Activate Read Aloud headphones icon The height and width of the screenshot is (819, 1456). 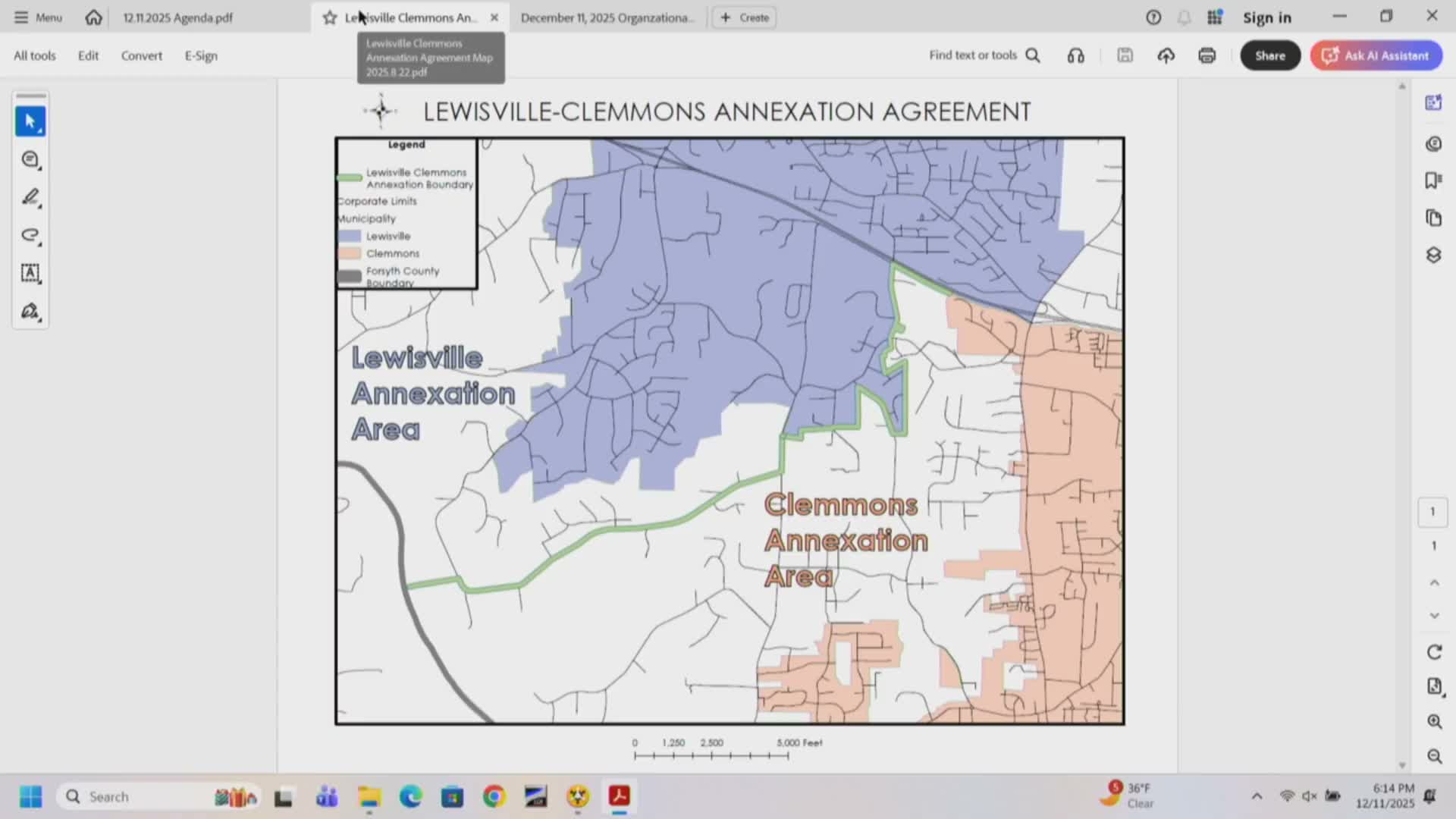(1075, 55)
